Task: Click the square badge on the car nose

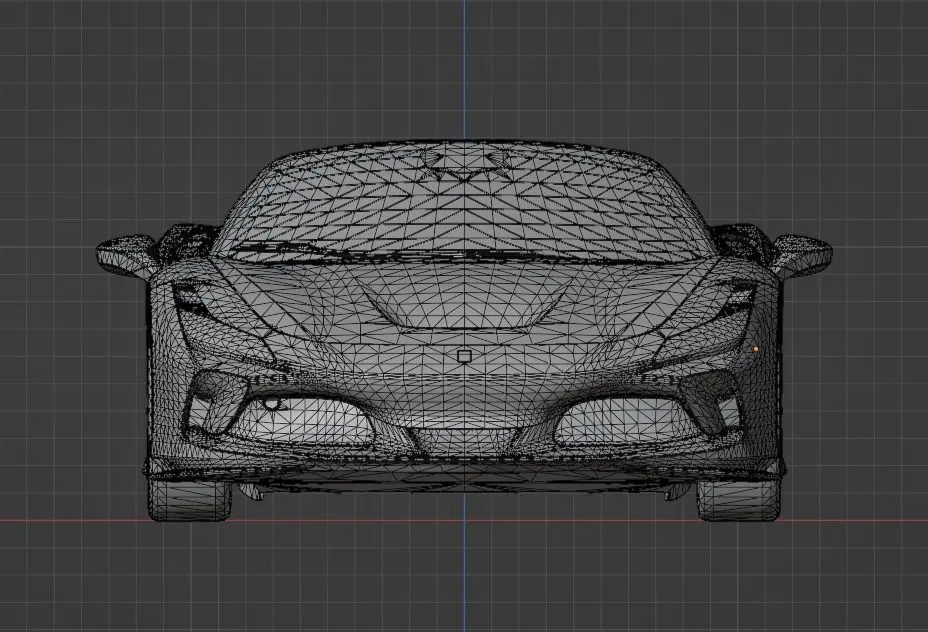Action: coord(465,356)
